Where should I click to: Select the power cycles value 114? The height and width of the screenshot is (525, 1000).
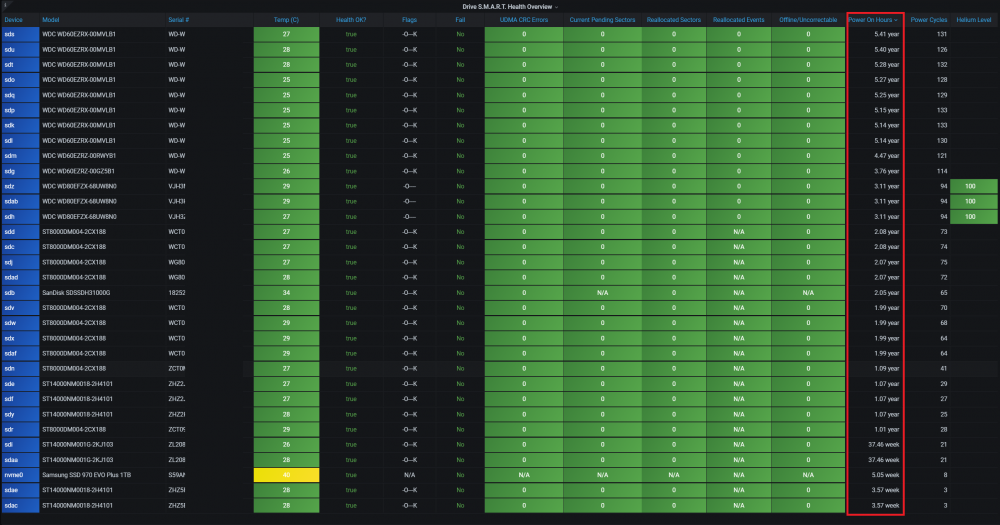[x=941, y=171]
